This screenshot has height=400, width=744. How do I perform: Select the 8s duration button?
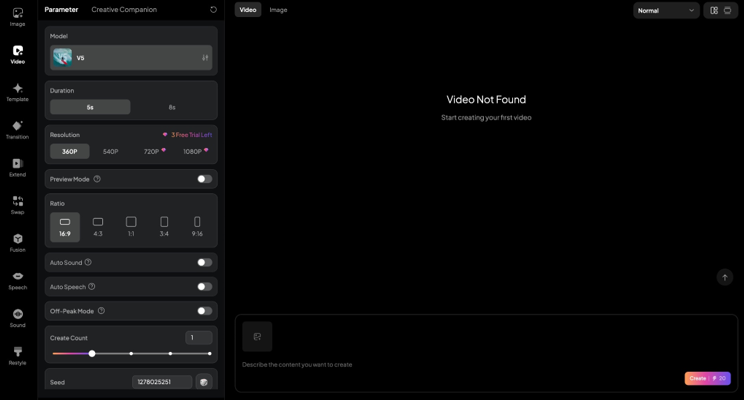172,107
